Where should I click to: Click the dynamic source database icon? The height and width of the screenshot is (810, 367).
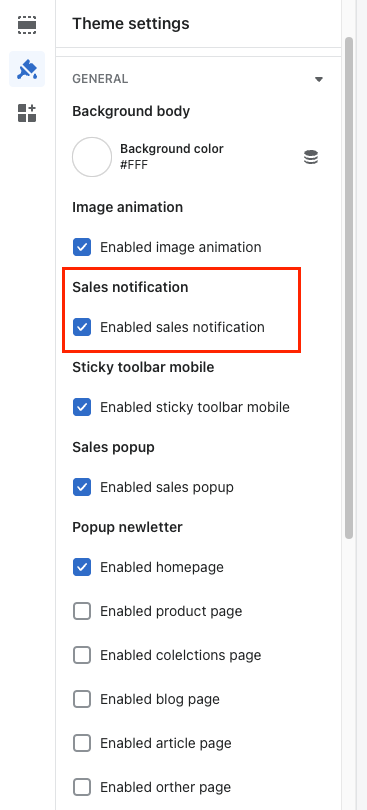pos(311,157)
